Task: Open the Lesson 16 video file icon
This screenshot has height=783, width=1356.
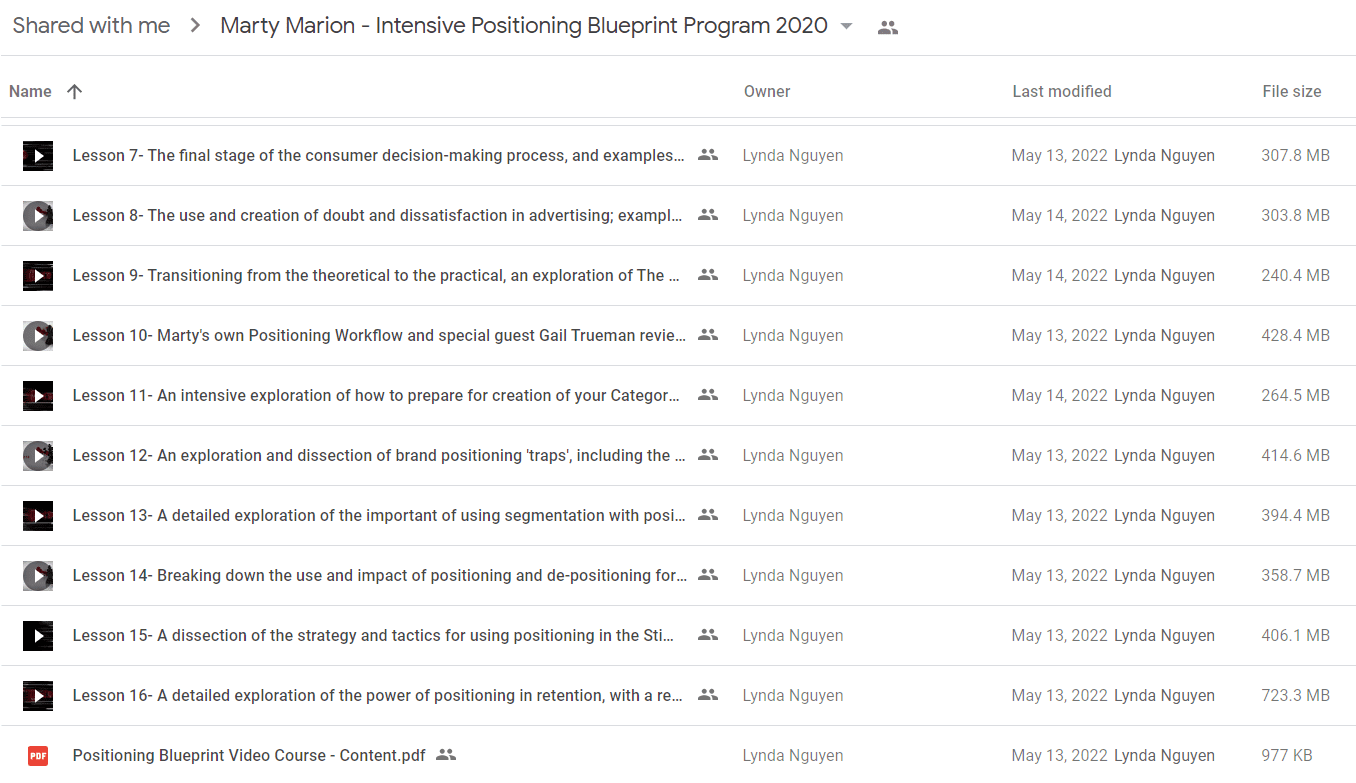Action: tap(38, 696)
